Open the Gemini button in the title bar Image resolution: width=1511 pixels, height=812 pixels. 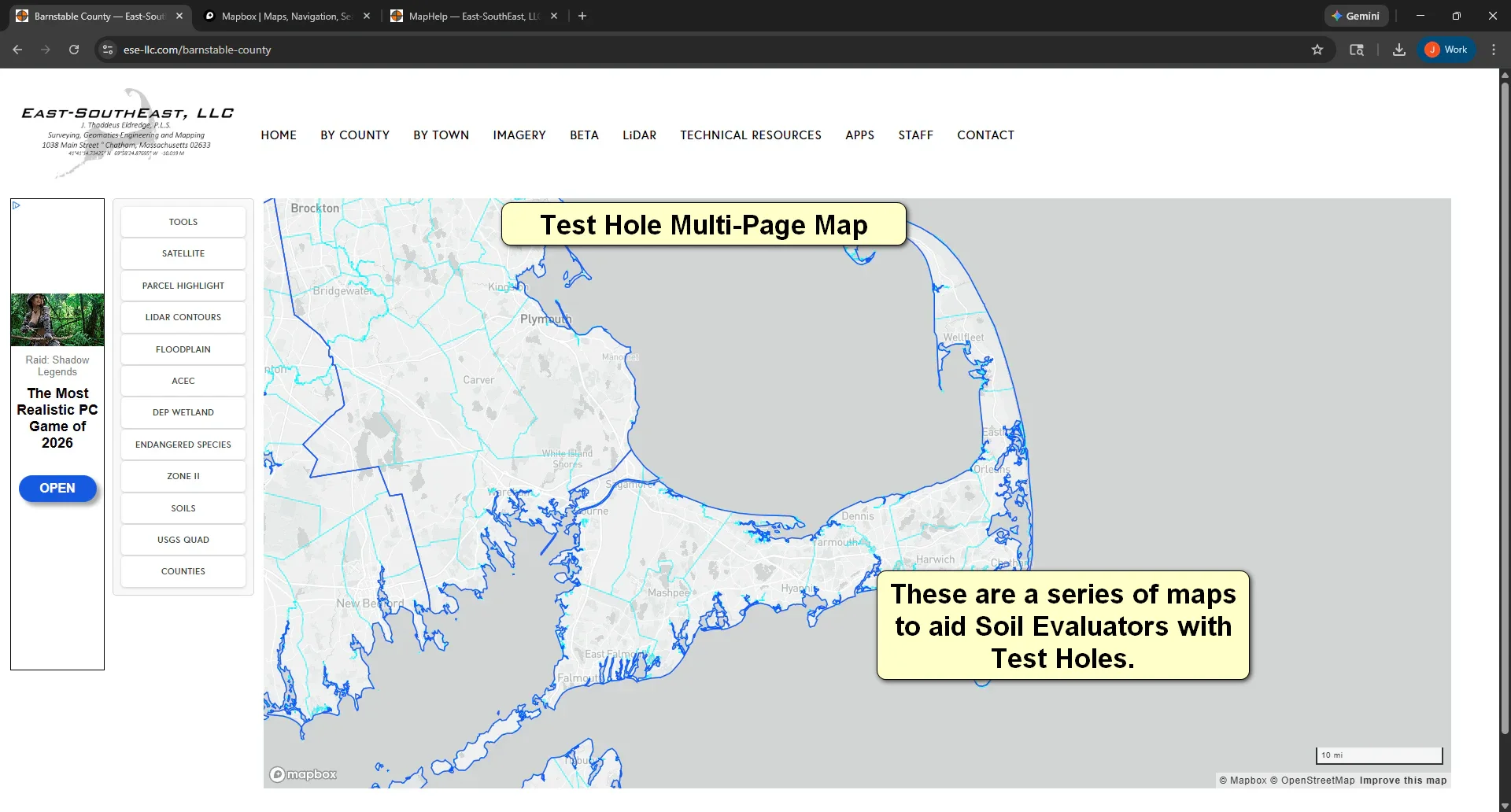(1356, 16)
